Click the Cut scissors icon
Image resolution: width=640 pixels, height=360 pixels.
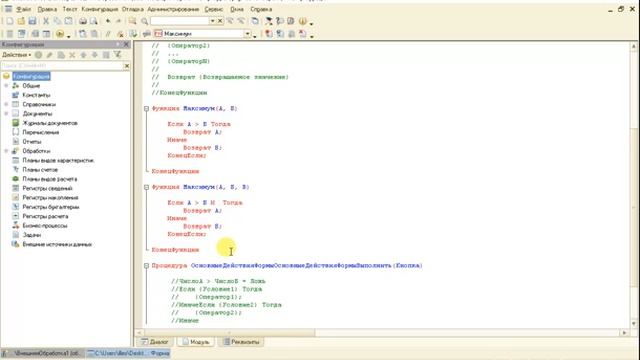[x=46, y=21]
